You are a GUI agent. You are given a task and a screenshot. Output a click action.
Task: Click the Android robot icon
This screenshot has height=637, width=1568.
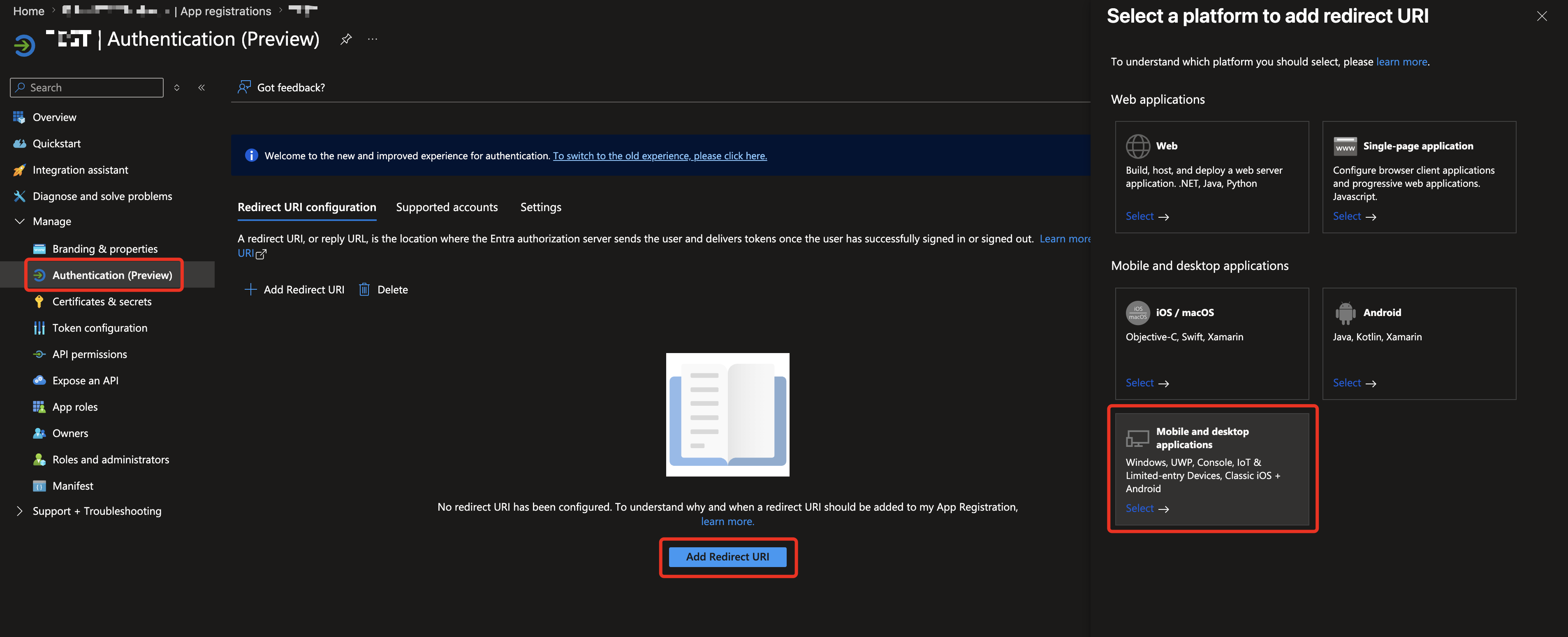coord(1345,312)
